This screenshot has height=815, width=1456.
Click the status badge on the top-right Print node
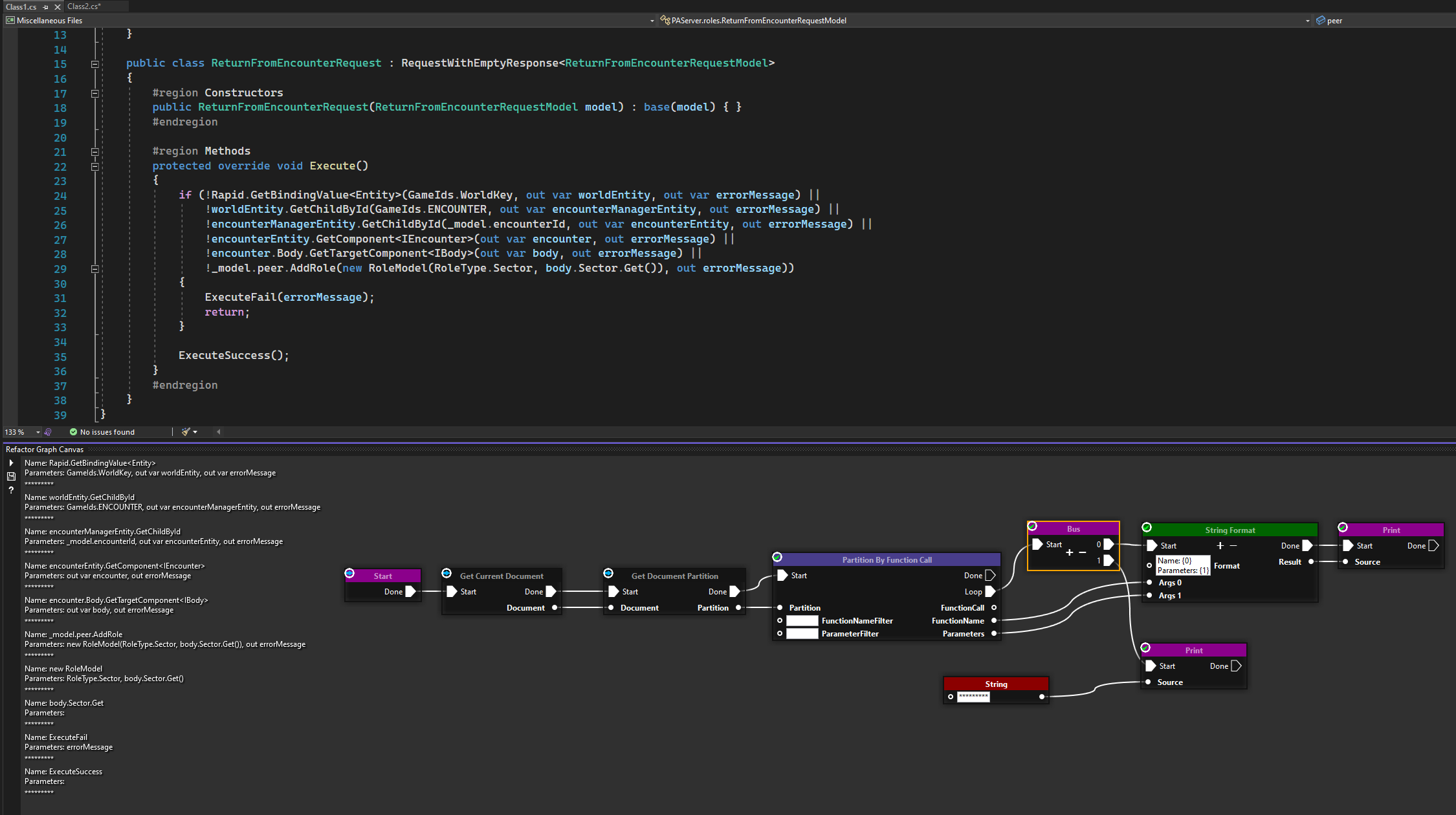coord(1343,527)
